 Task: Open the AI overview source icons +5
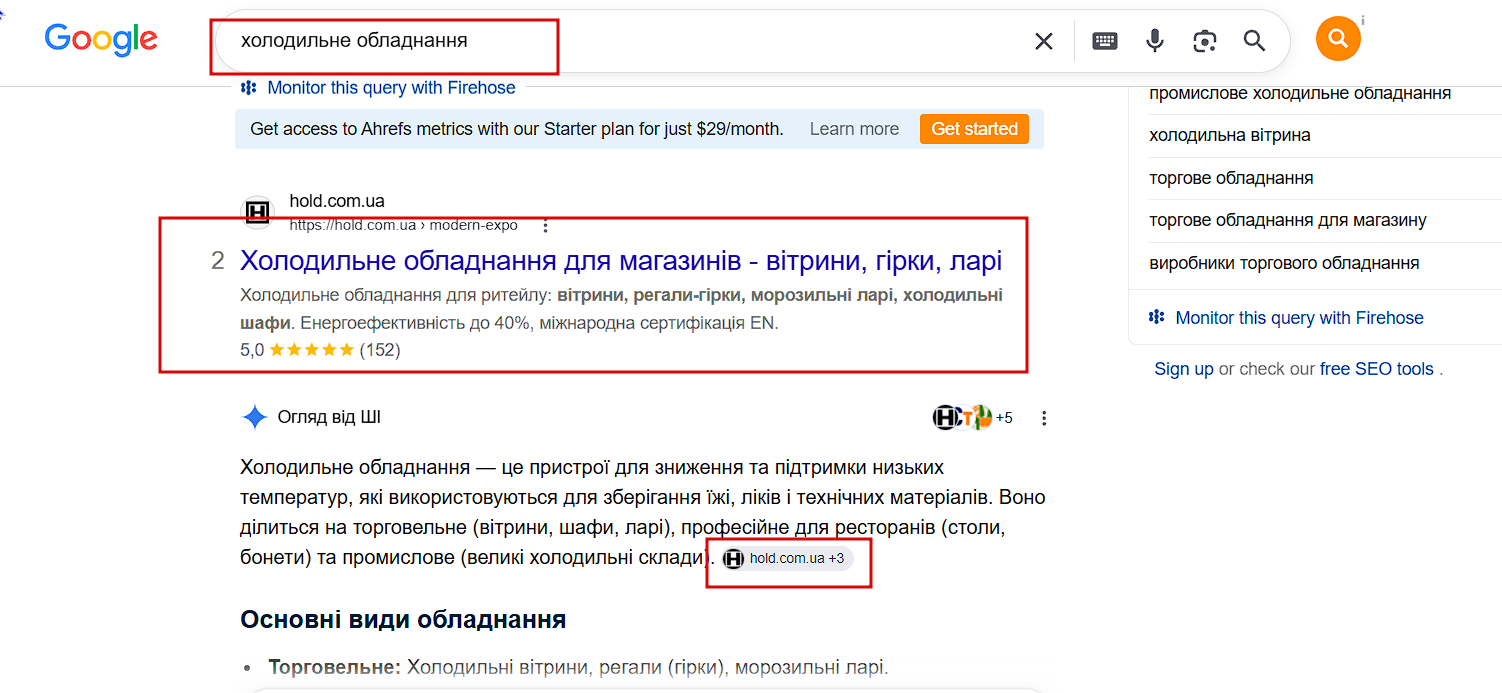[972, 418]
